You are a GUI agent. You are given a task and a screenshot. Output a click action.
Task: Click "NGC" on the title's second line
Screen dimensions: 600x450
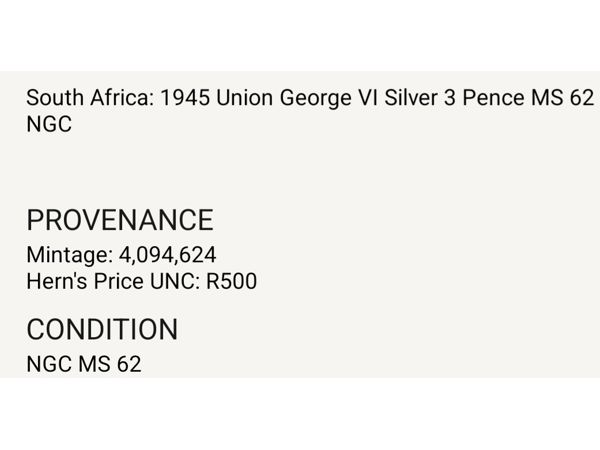click(x=48, y=125)
